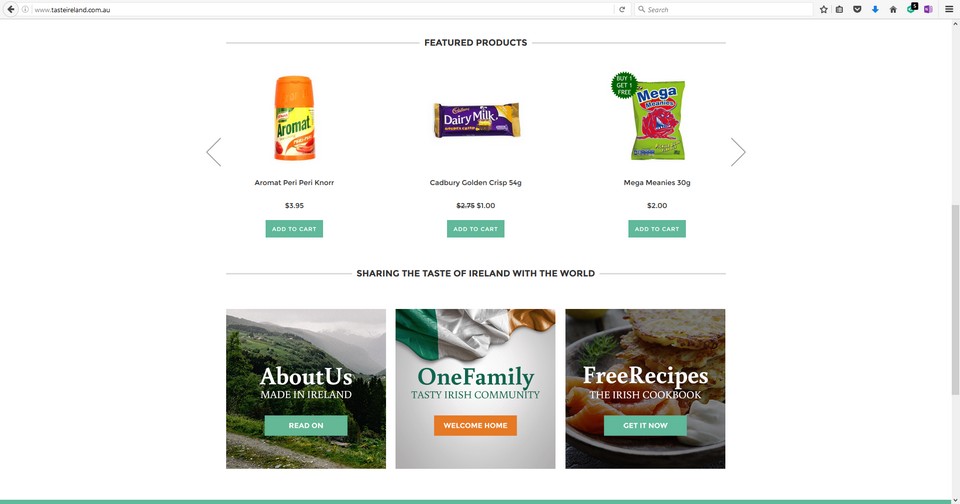Open the Mega Meanies product image
The image size is (960, 504).
click(x=653, y=118)
